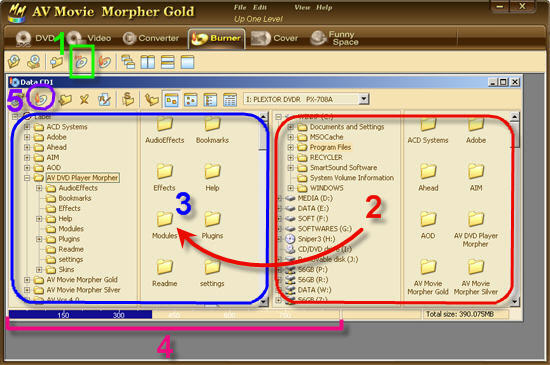This screenshot has width=550, height=365.
Task: Select the details list view icon
Action: pos(230,100)
